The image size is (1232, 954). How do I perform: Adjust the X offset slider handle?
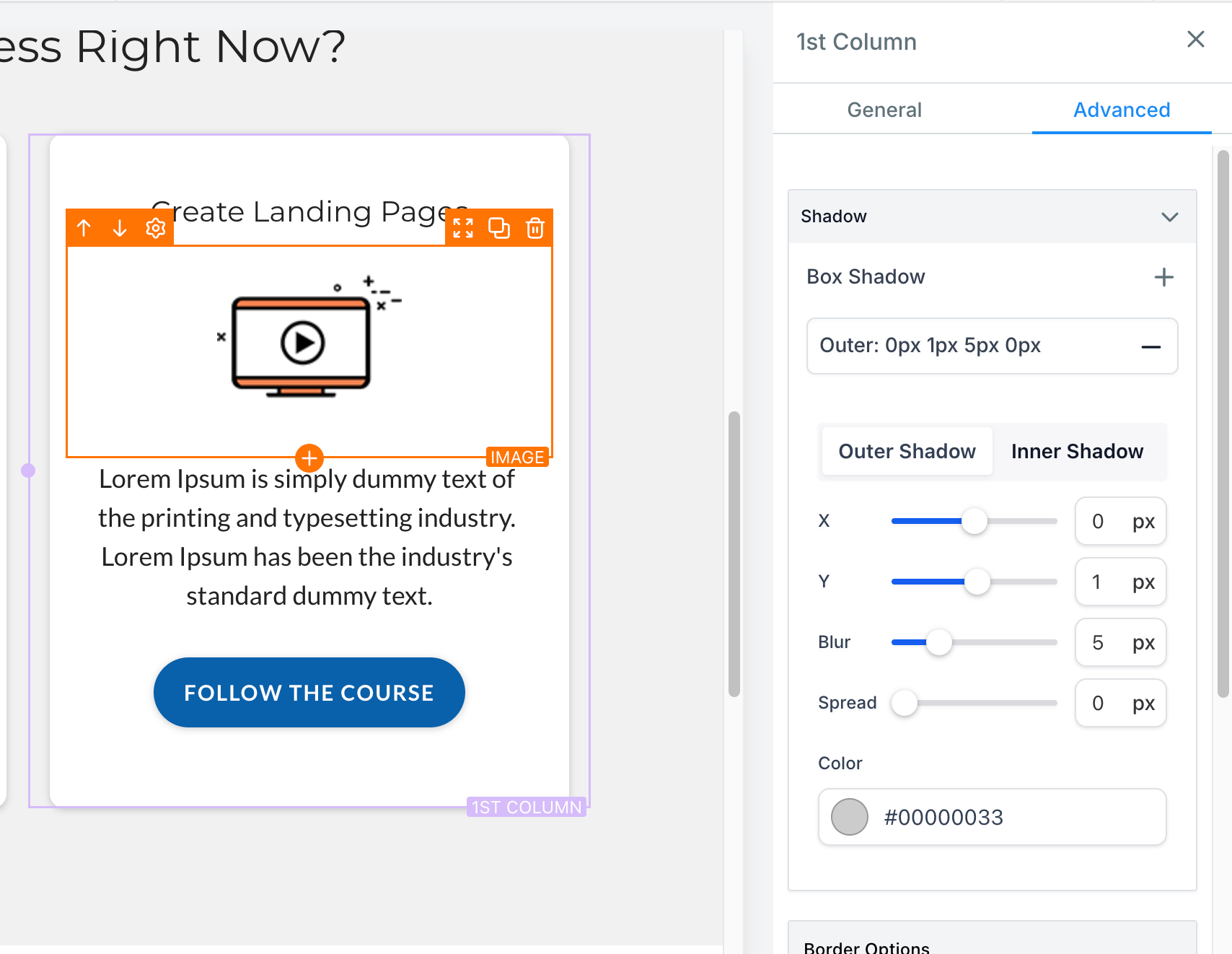(x=974, y=521)
